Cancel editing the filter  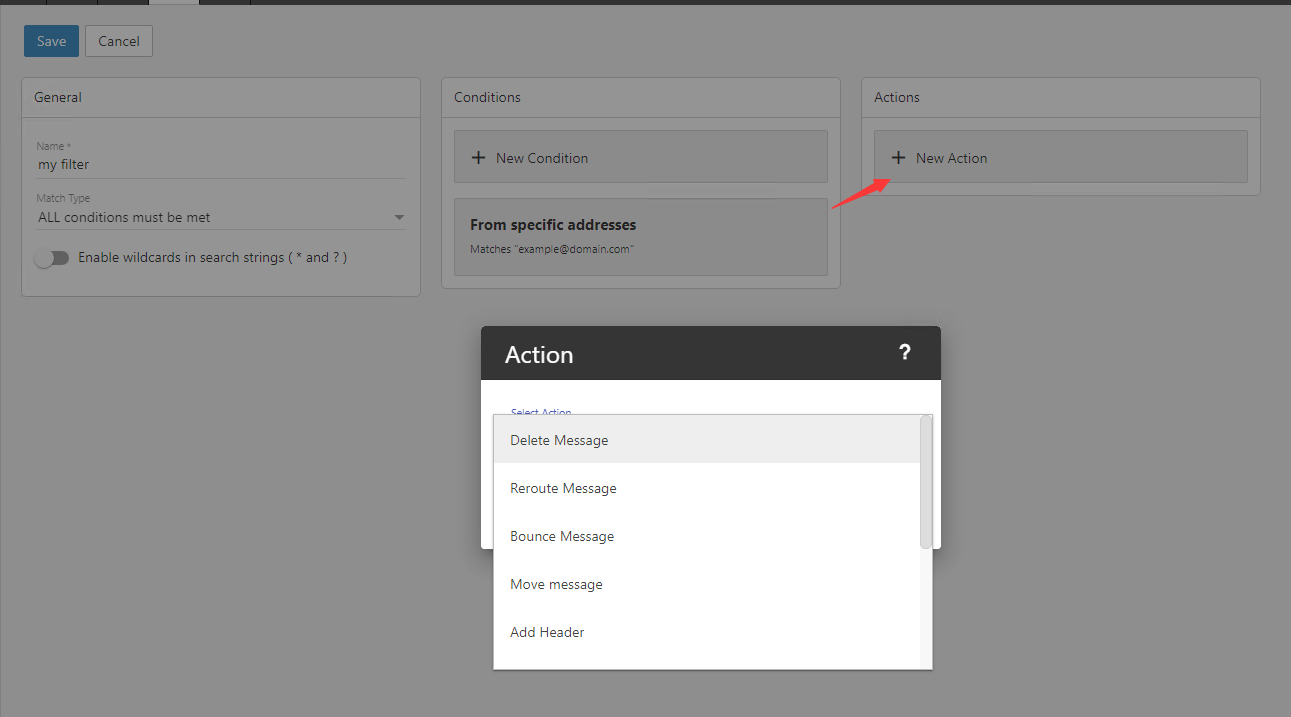[x=118, y=41]
